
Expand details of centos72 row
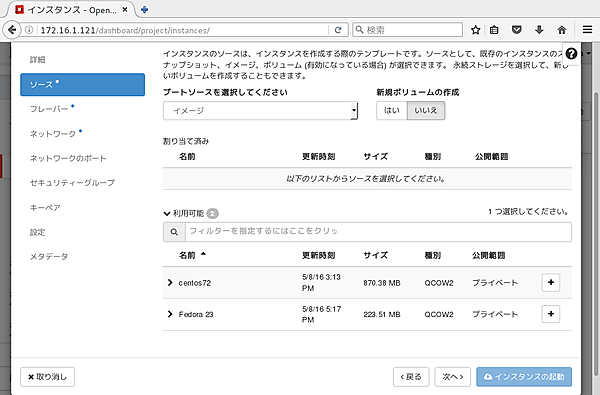point(170,282)
